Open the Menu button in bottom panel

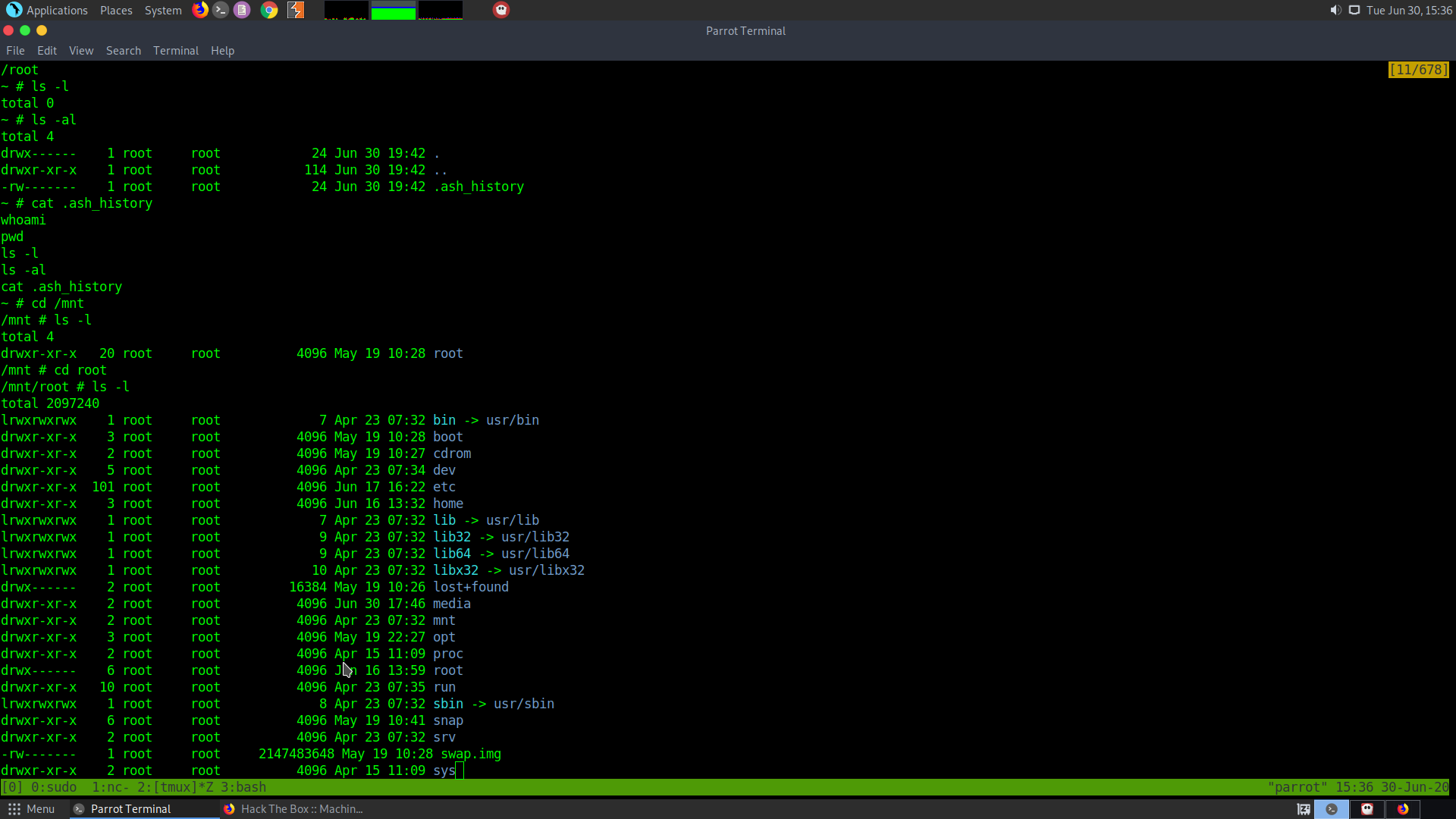point(32,809)
